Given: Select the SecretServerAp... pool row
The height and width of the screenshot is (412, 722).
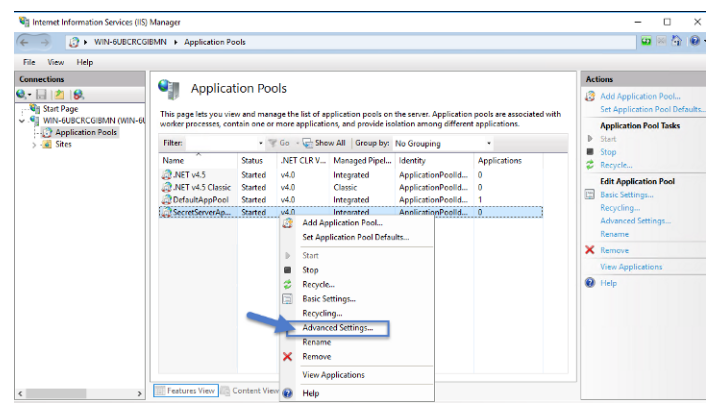Looking at the screenshot, I should click(351, 212).
